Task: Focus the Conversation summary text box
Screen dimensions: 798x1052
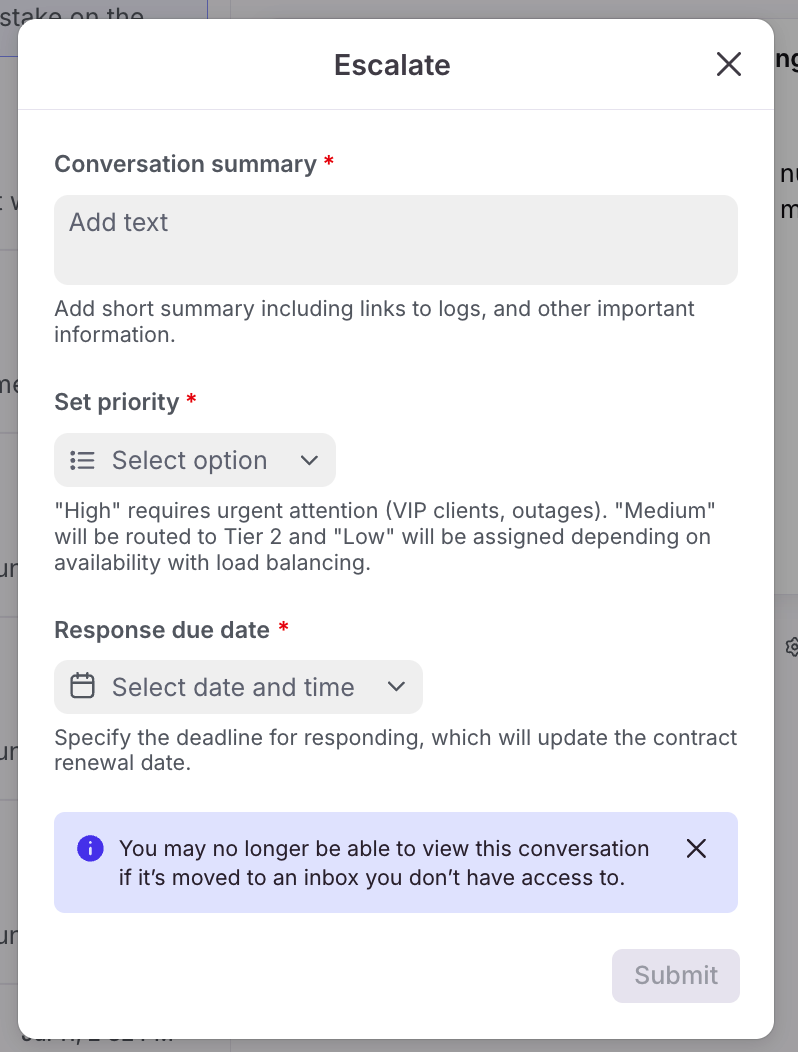Action: (396, 240)
